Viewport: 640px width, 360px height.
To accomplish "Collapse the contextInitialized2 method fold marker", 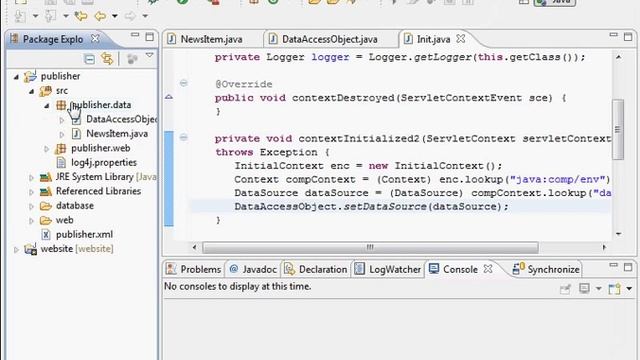I will pos(184,138).
